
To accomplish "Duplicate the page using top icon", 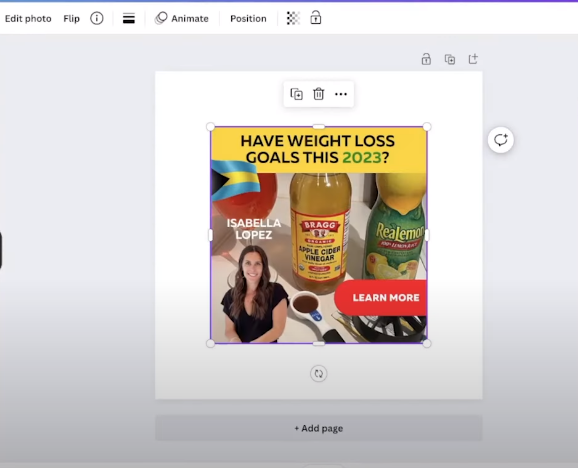I will pos(450,59).
